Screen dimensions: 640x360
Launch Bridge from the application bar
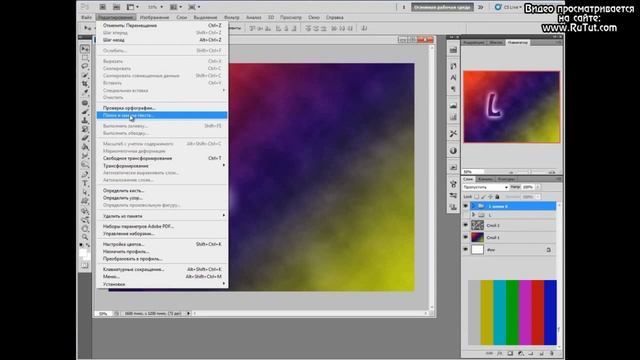pyautogui.click(x=102, y=7)
